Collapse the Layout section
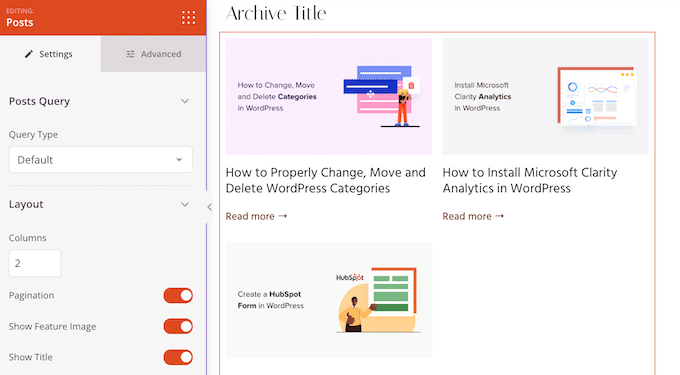 click(x=185, y=204)
